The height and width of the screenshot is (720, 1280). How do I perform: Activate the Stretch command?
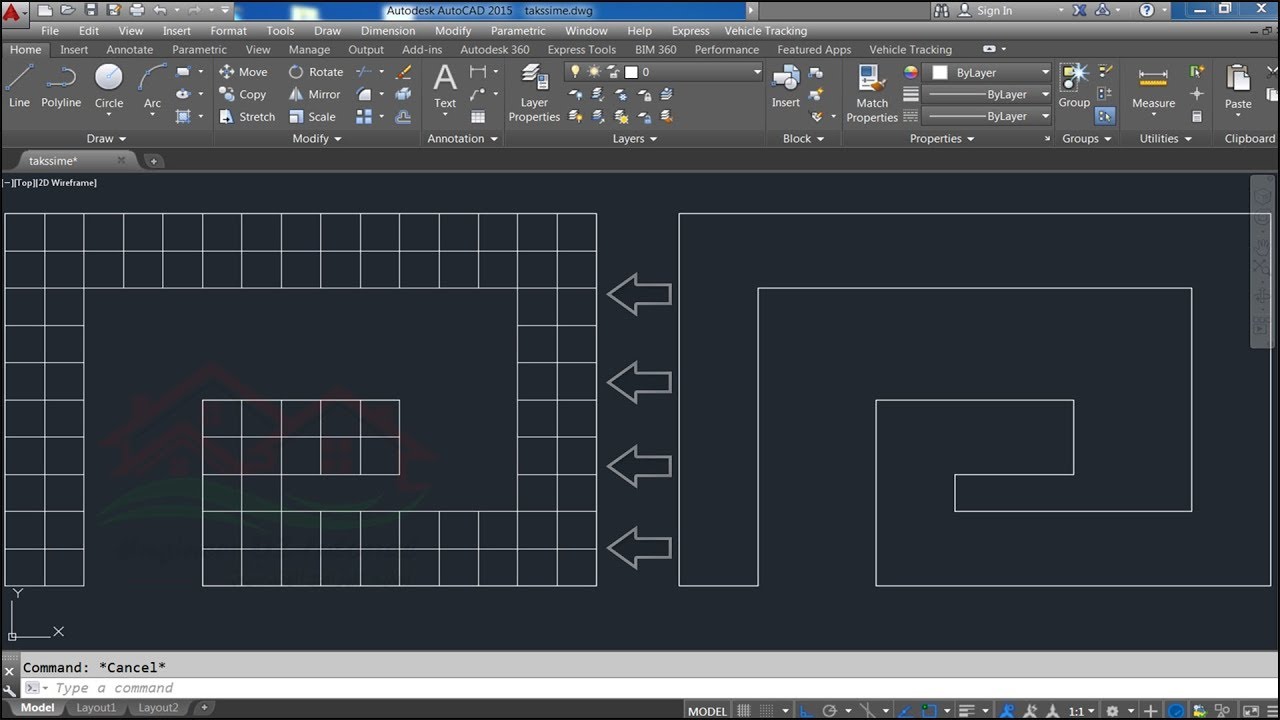(246, 116)
